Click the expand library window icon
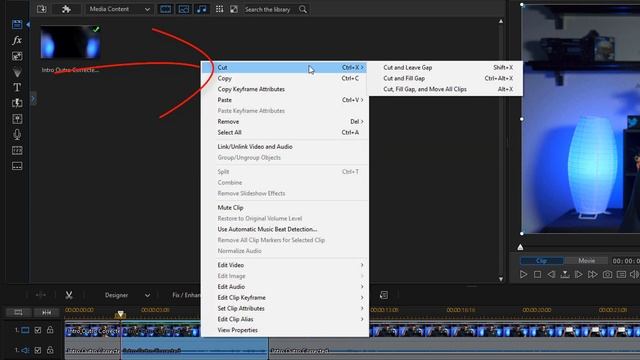 (234, 9)
